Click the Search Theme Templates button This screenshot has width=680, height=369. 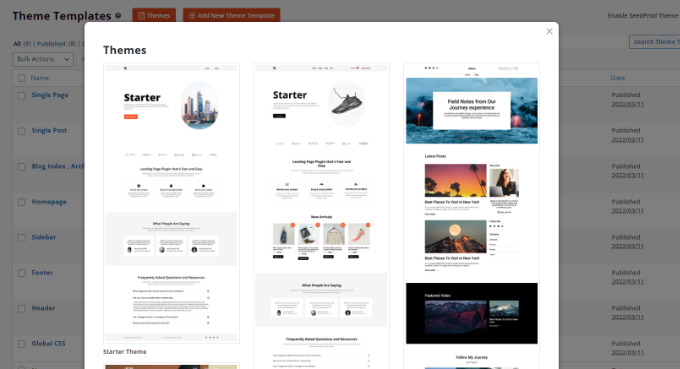pos(654,42)
